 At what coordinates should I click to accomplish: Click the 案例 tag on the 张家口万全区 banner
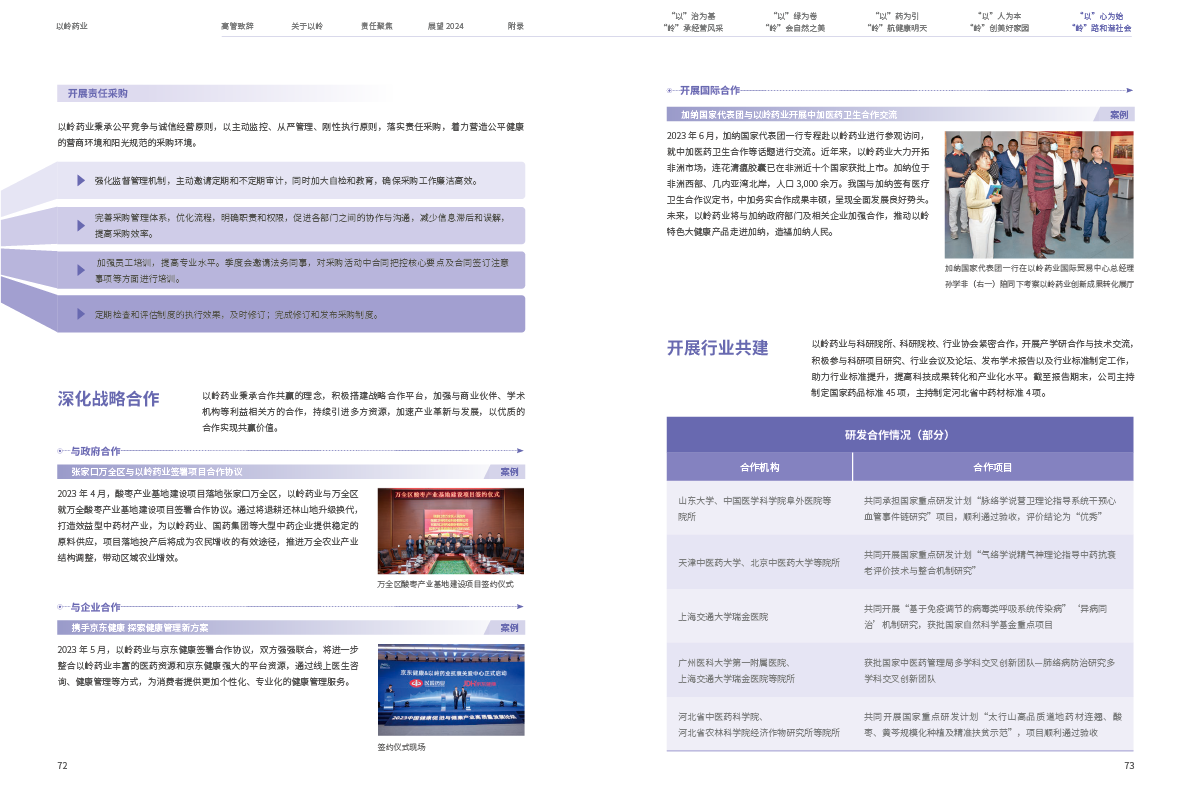click(x=509, y=471)
